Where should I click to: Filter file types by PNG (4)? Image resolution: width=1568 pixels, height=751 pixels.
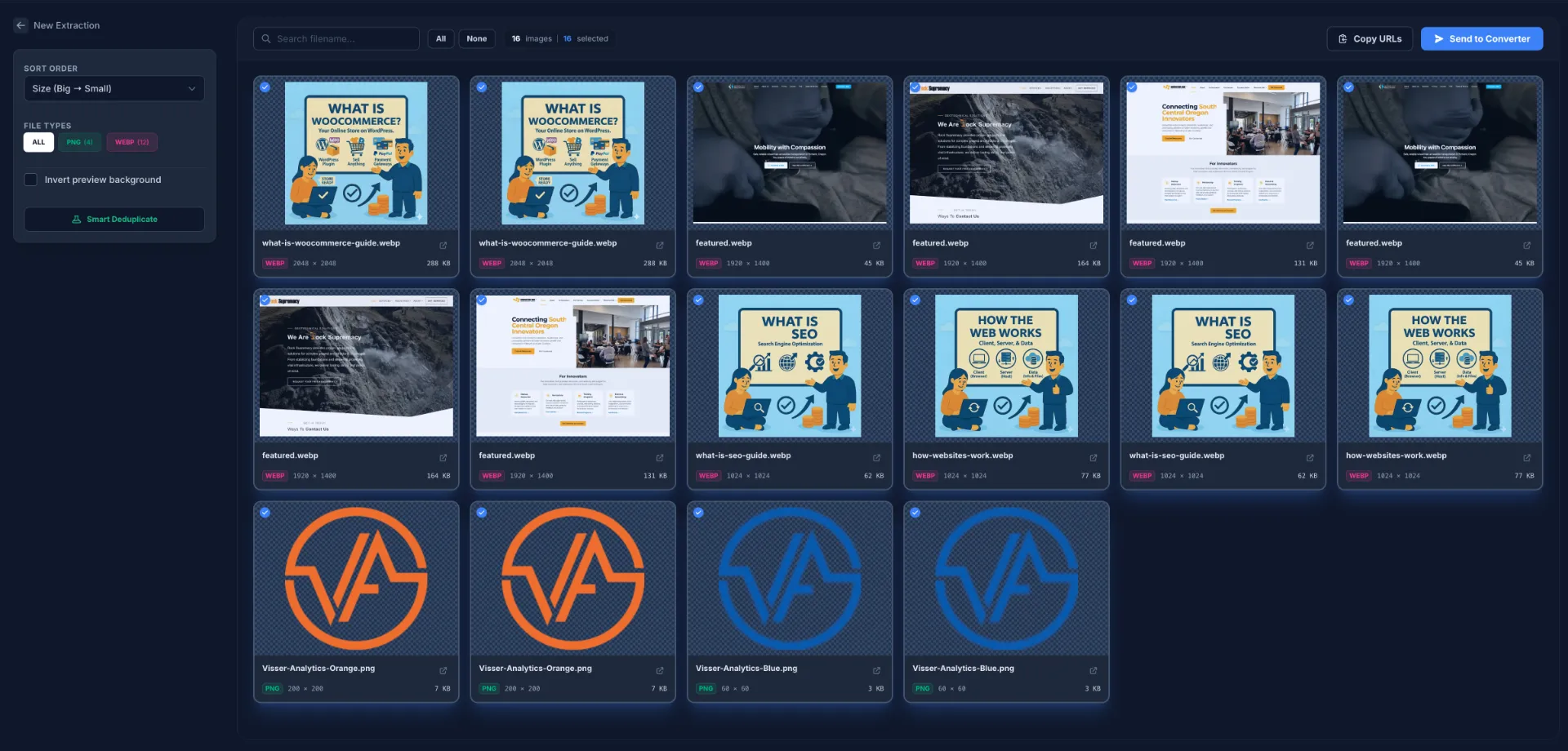click(79, 142)
